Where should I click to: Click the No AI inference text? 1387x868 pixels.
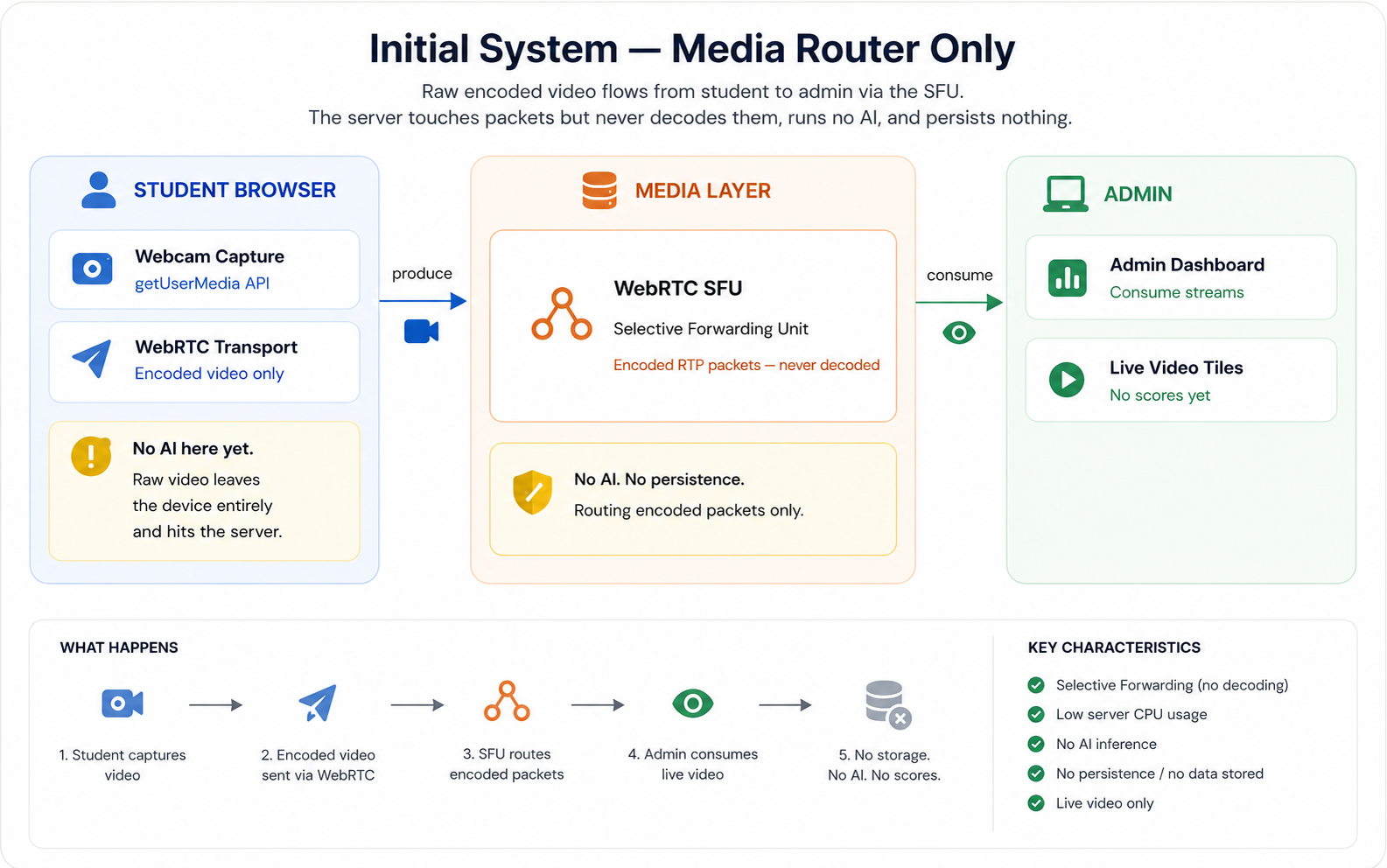point(1106,744)
